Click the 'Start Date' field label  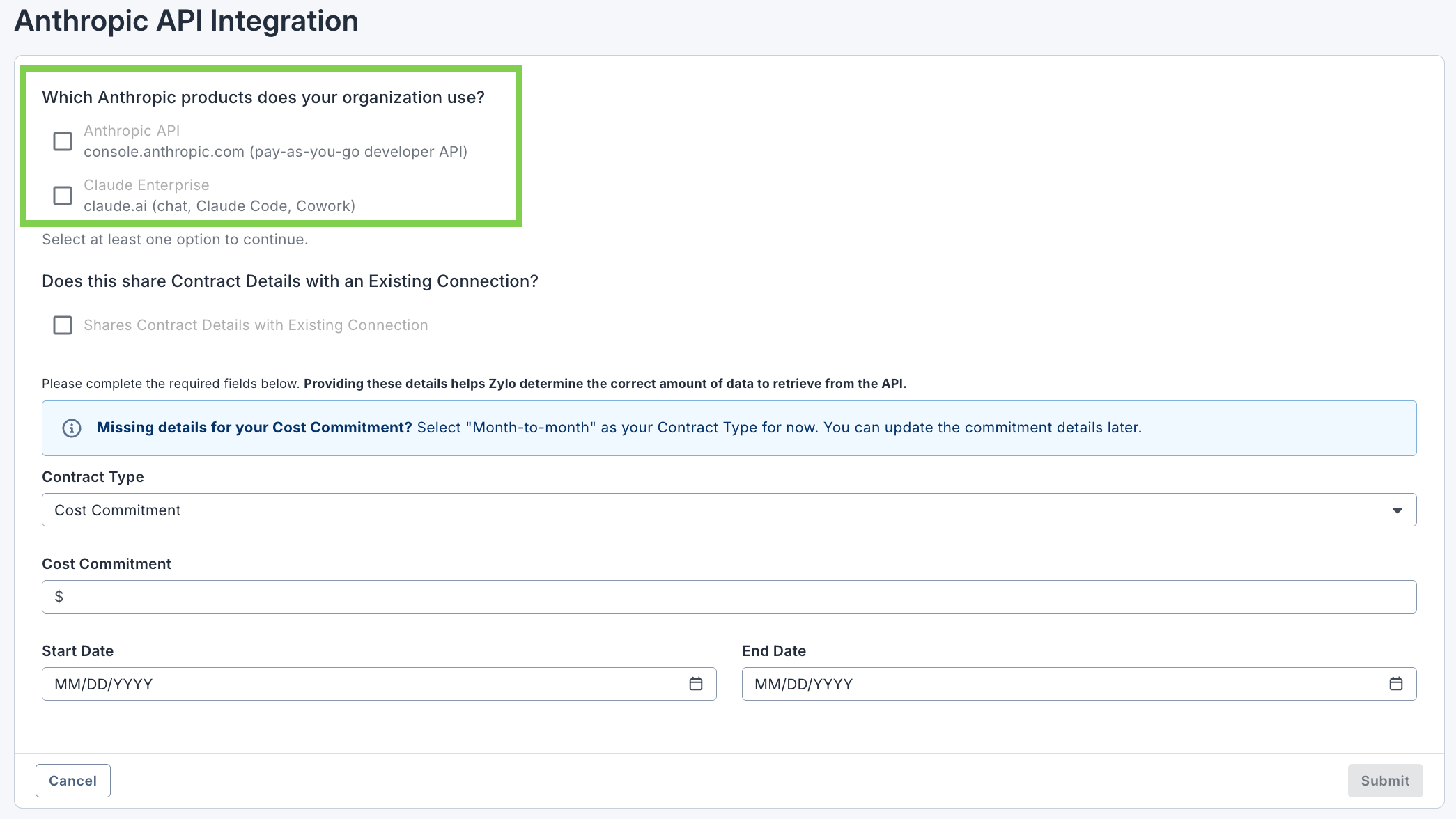point(77,651)
